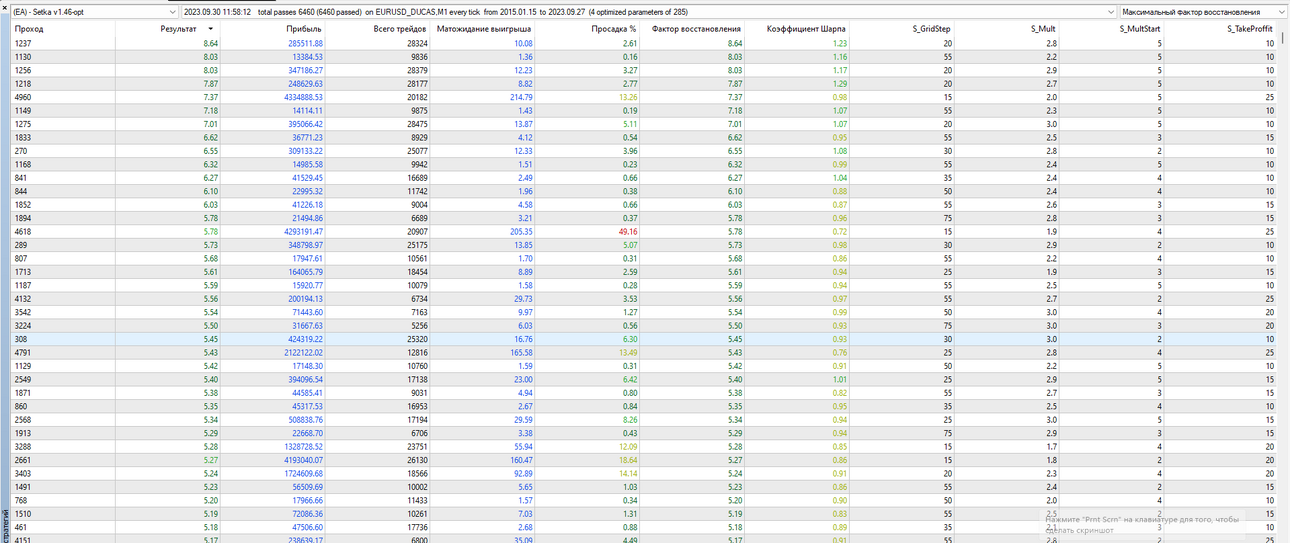
Task: Select the highlighted pass number 308
Action: point(21,338)
